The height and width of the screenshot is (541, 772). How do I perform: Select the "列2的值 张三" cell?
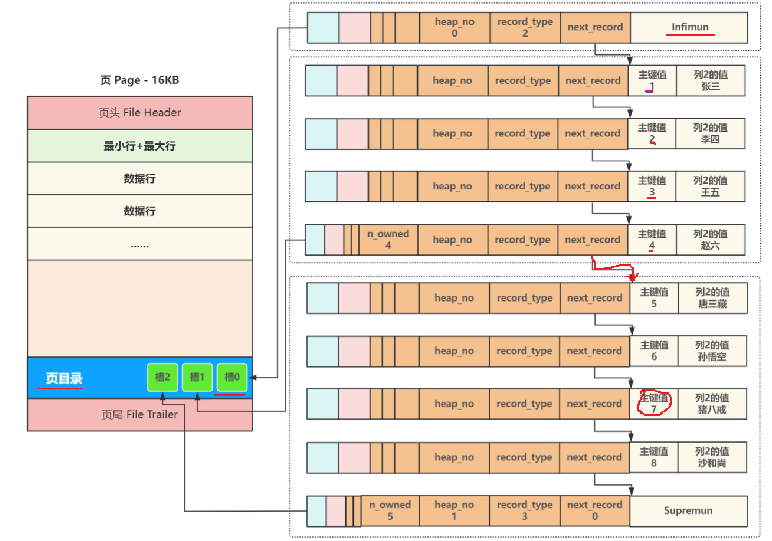[x=710, y=81]
